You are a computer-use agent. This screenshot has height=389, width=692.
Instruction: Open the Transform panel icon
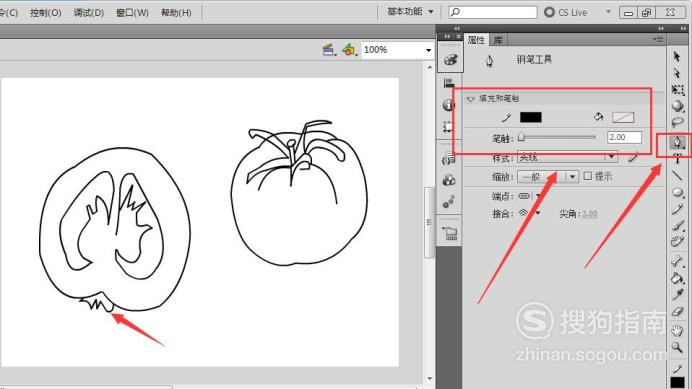(449, 127)
